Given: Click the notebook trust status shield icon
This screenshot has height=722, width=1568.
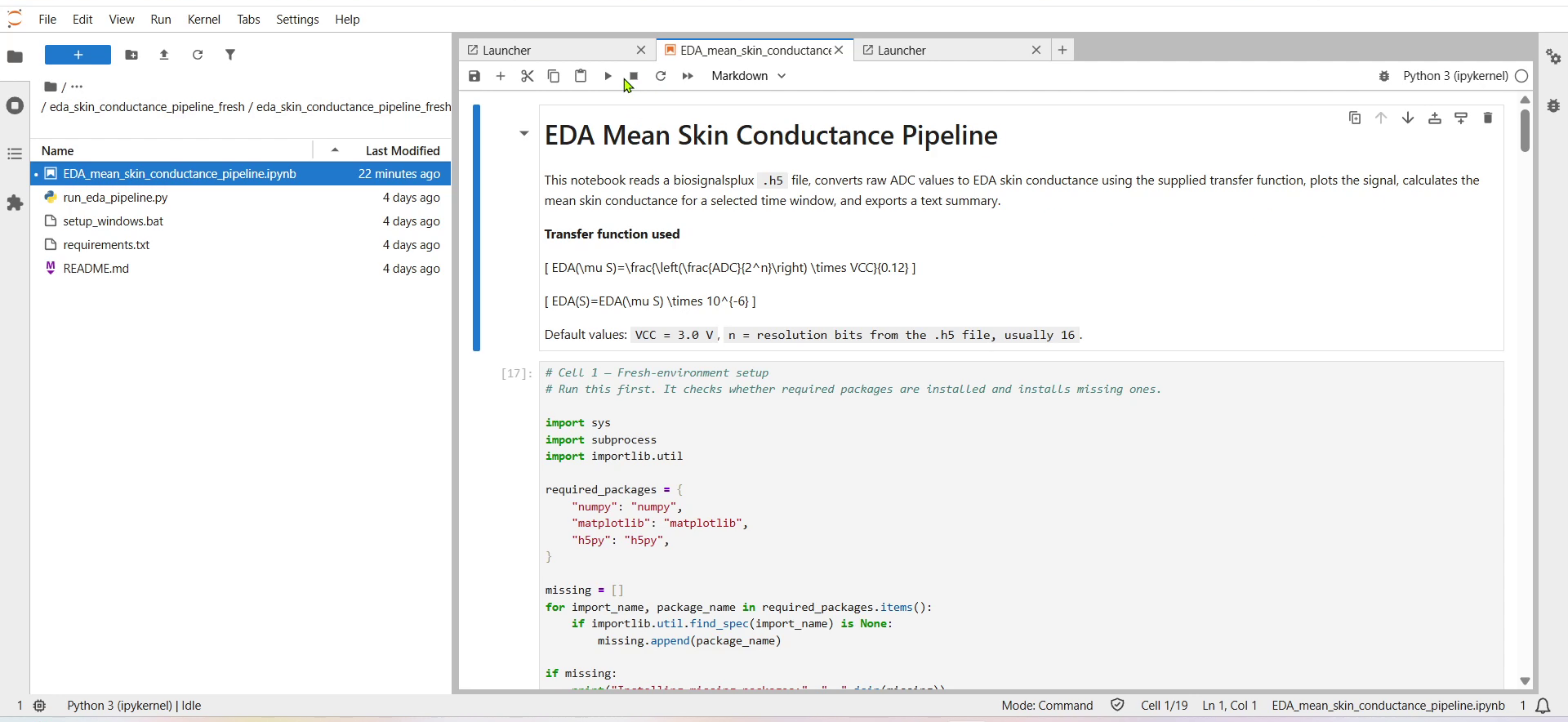Looking at the screenshot, I should [x=1118, y=706].
